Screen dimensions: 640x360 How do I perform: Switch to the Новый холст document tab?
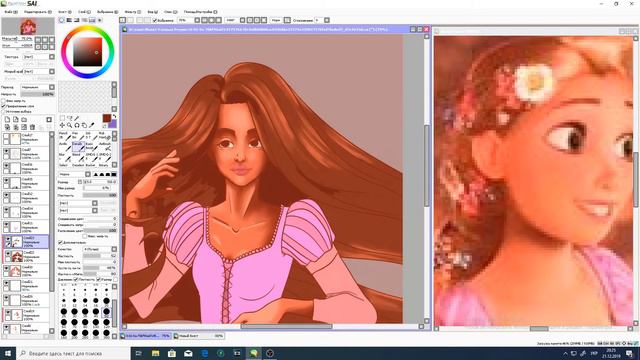point(199,336)
